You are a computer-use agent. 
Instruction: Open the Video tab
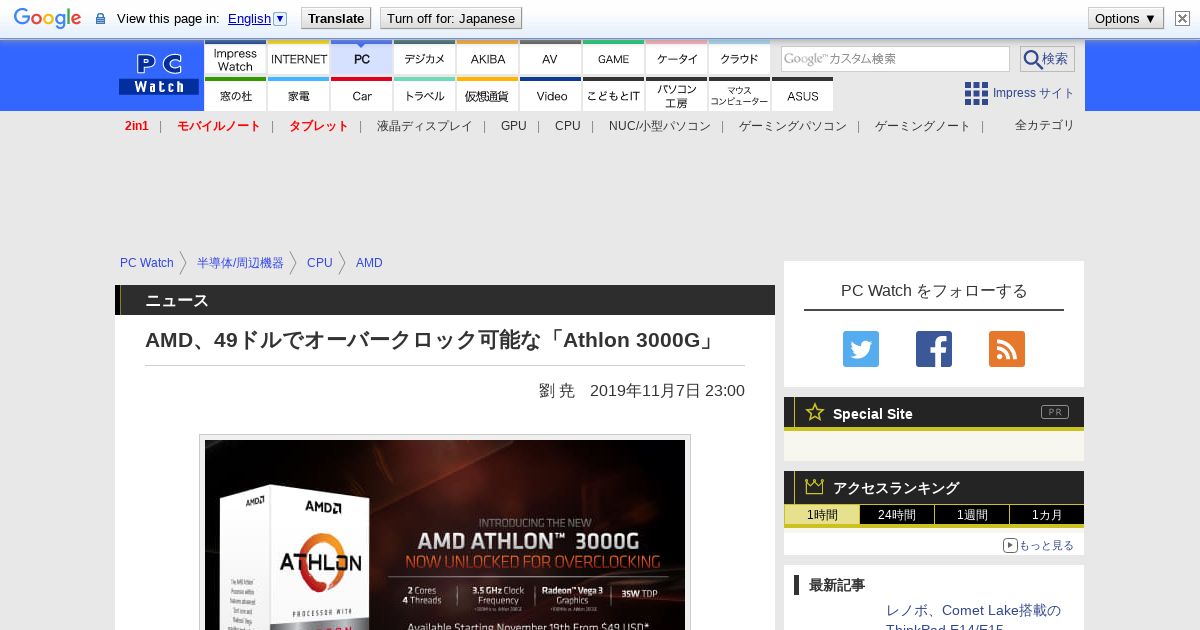click(x=551, y=95)
